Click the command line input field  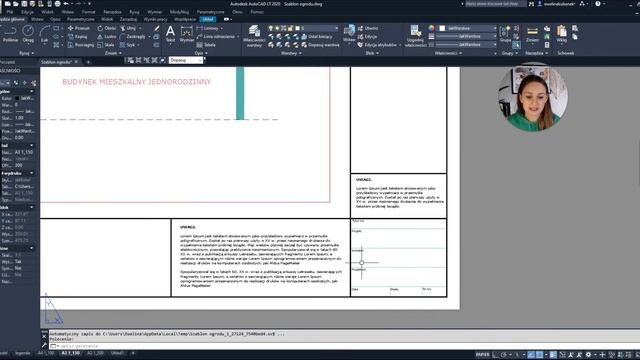(343, 346)
